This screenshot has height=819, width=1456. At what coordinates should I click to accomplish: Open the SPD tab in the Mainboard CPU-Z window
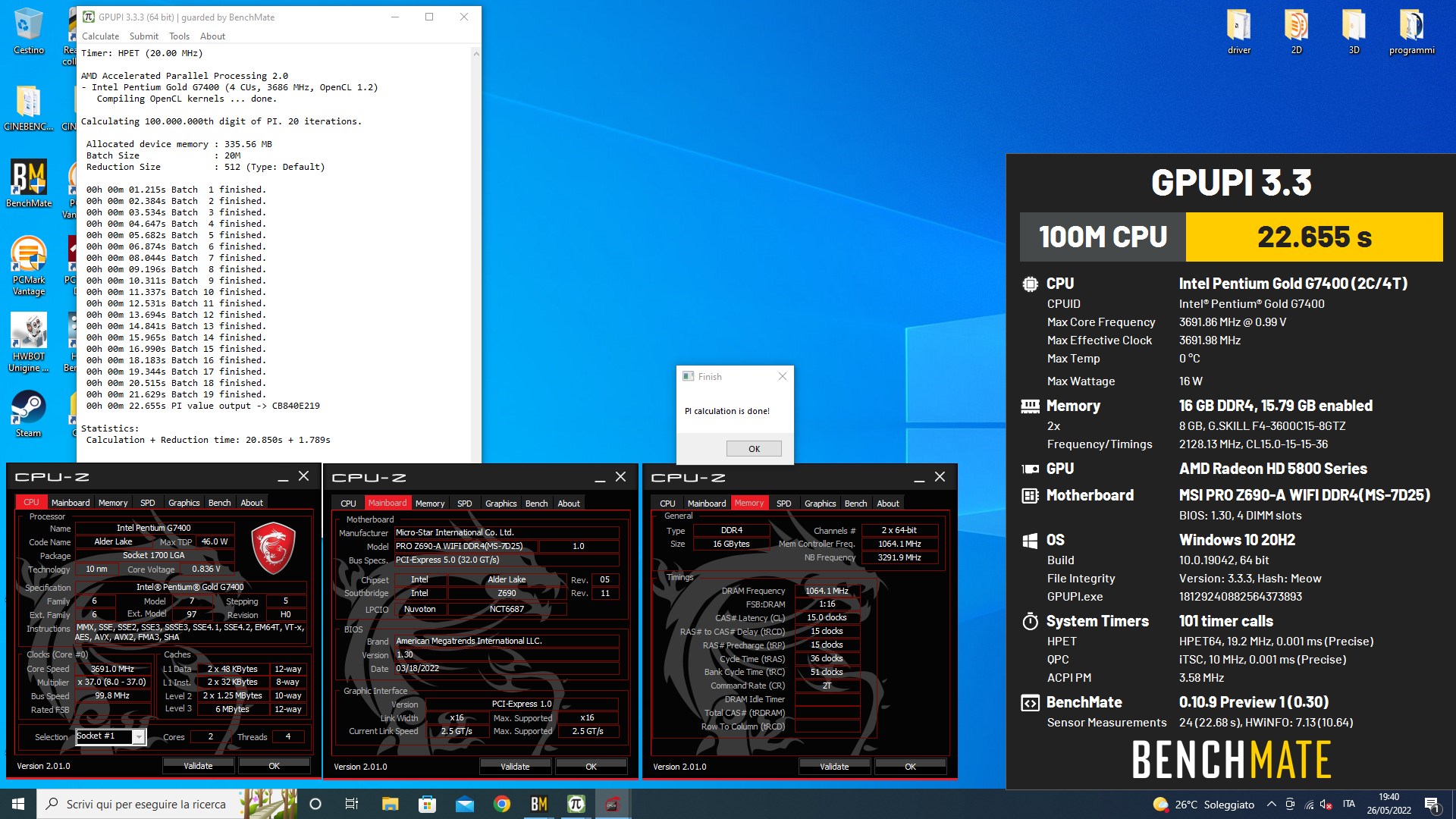coord(464,504)
